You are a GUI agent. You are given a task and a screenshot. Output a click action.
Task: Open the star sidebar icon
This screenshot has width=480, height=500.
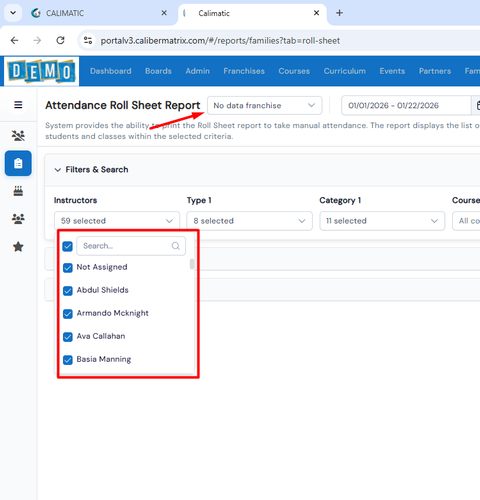pos(18,247)
